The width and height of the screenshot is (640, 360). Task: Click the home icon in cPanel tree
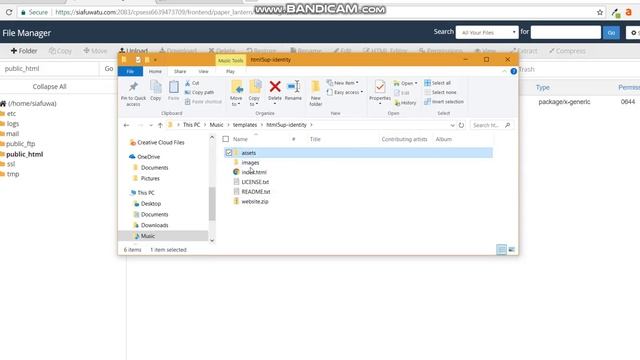pyautogui.click(x=3, y=104)
